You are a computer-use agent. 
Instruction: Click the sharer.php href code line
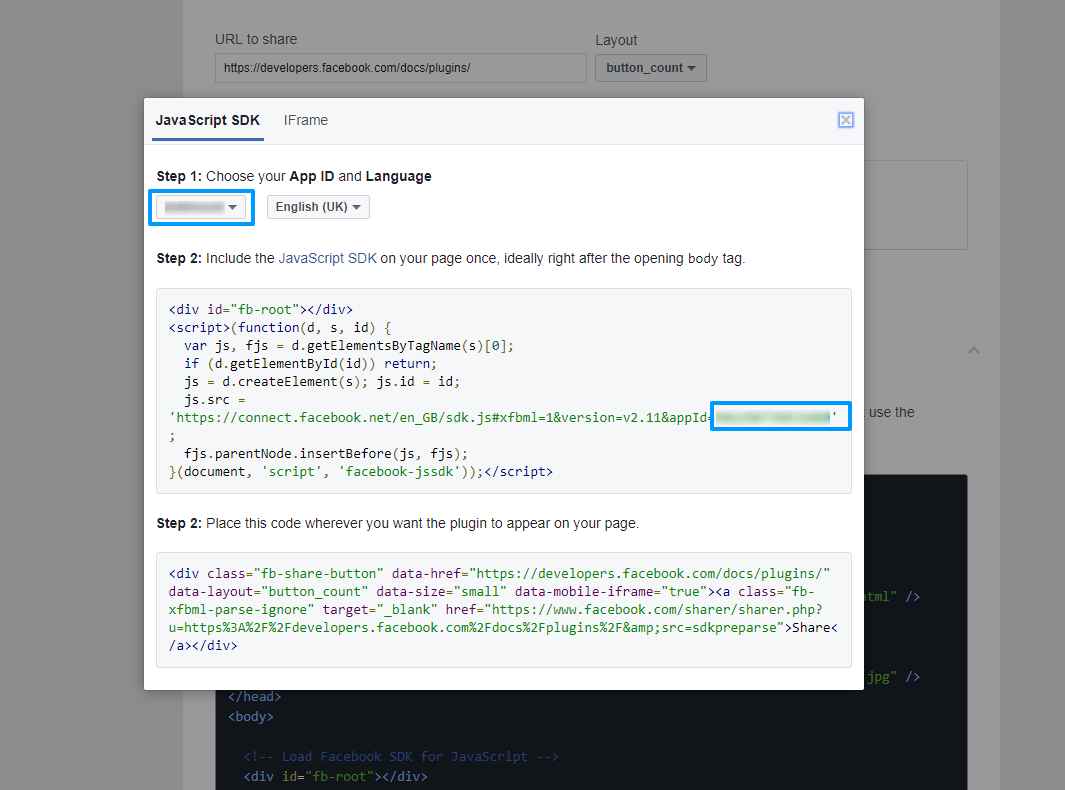click(x=496, y=609)
